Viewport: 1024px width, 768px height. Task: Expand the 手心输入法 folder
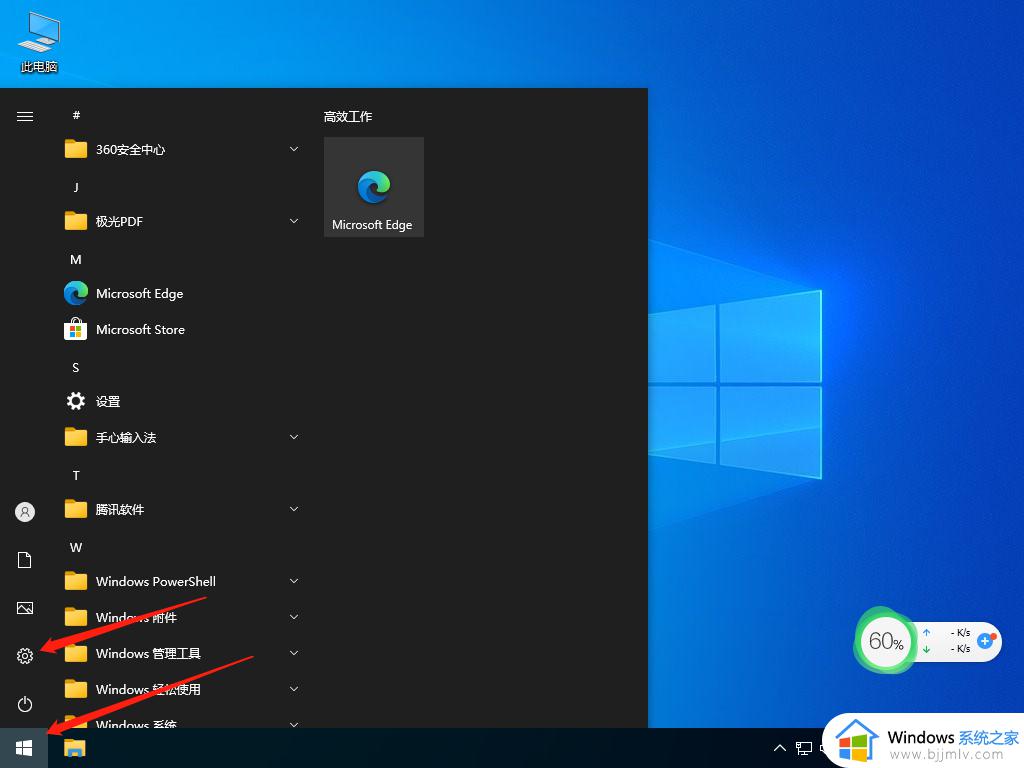(180, 437)
